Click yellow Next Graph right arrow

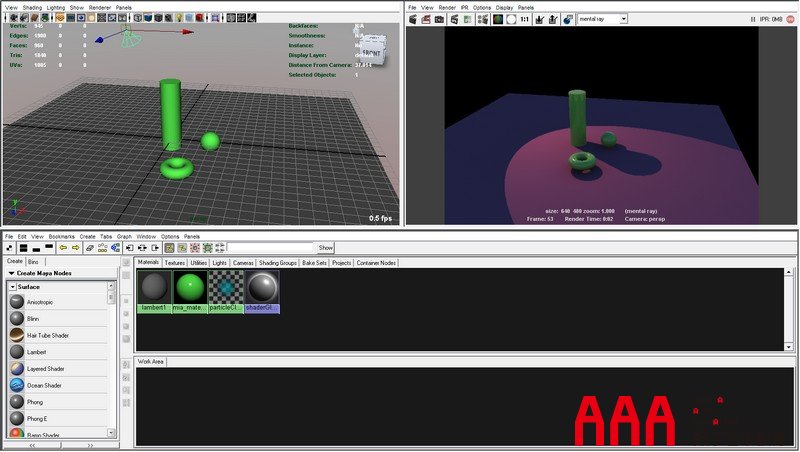coord(76,248)
